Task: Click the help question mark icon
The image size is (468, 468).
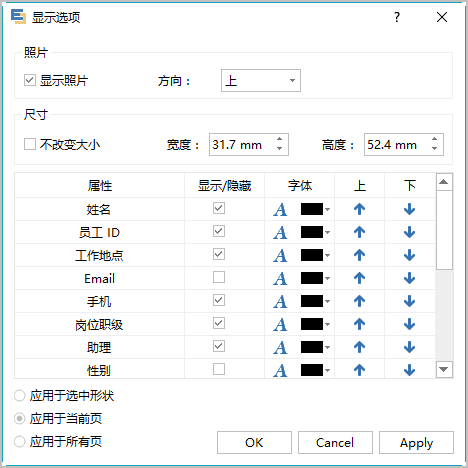Action: point(397,17)
